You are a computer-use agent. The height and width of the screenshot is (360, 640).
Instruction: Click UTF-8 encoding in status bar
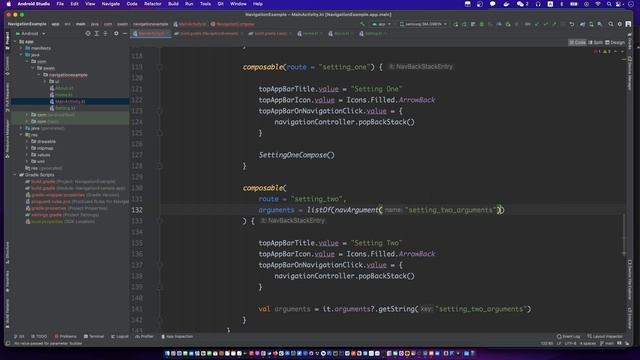[570, 343]
